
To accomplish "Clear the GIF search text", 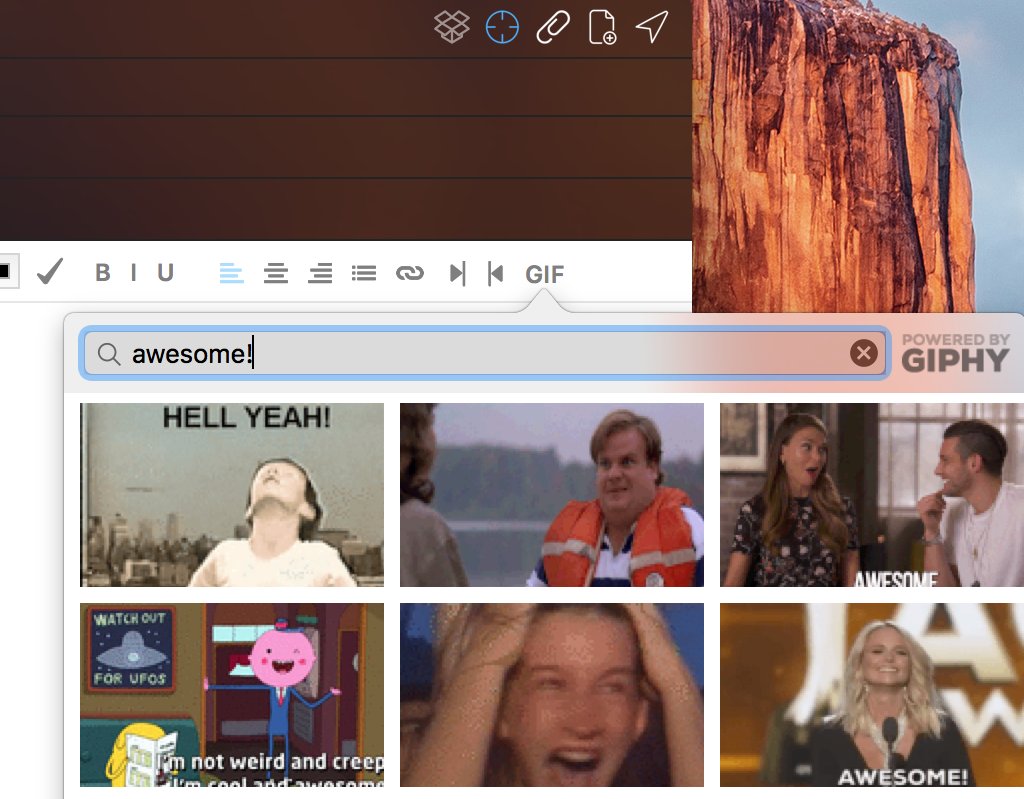I will (x=863, y=353).
